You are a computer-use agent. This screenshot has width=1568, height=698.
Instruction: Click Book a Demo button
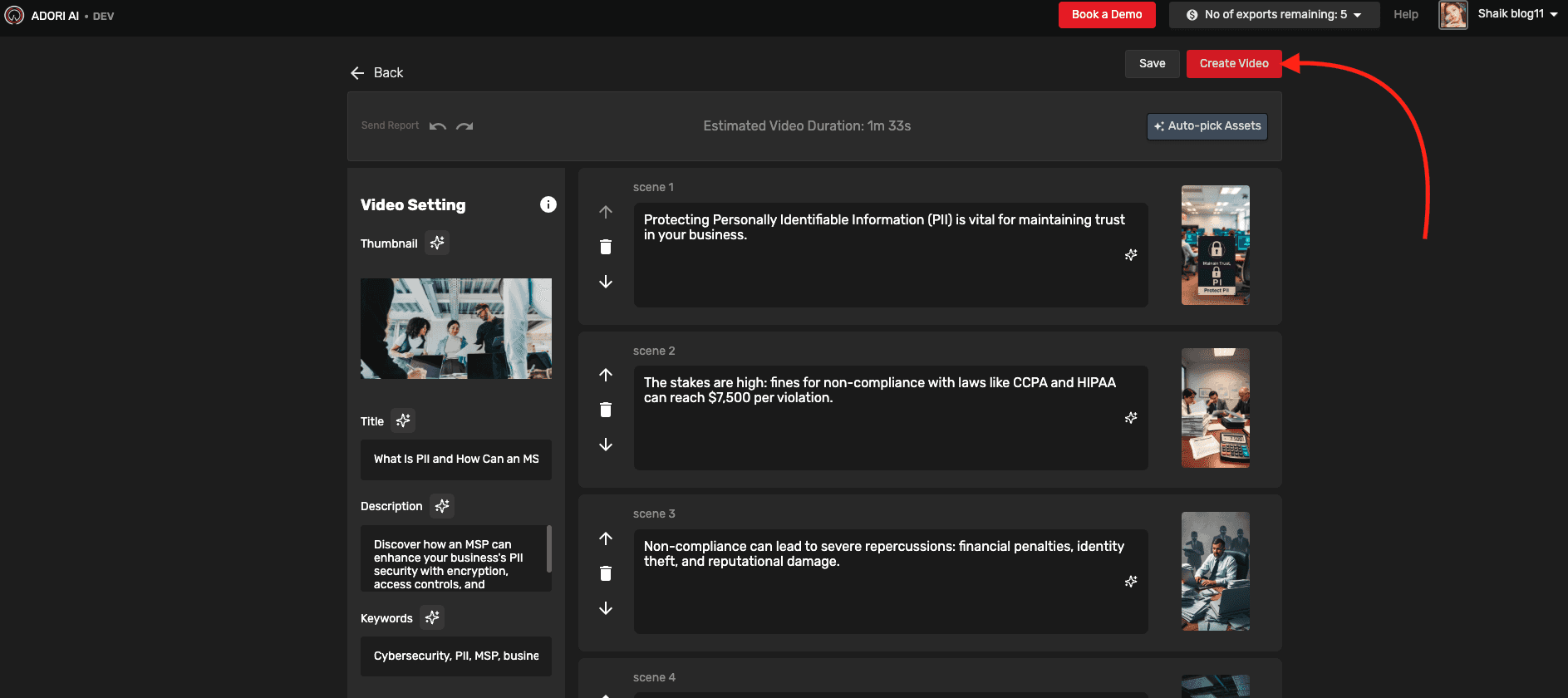[1107, 15]
